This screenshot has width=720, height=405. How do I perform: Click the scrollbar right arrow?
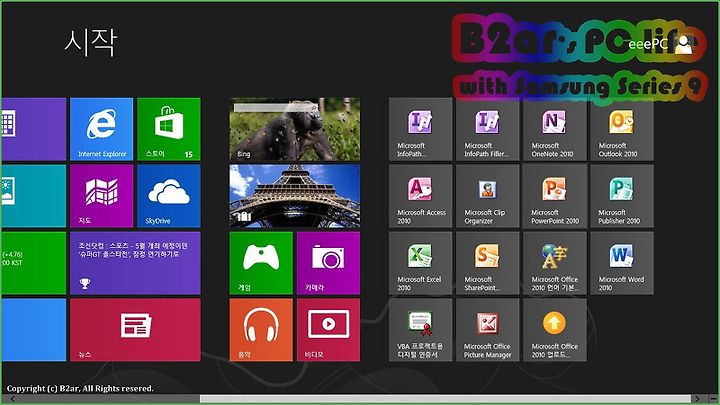pyautogui.click(x=697, y=399)
